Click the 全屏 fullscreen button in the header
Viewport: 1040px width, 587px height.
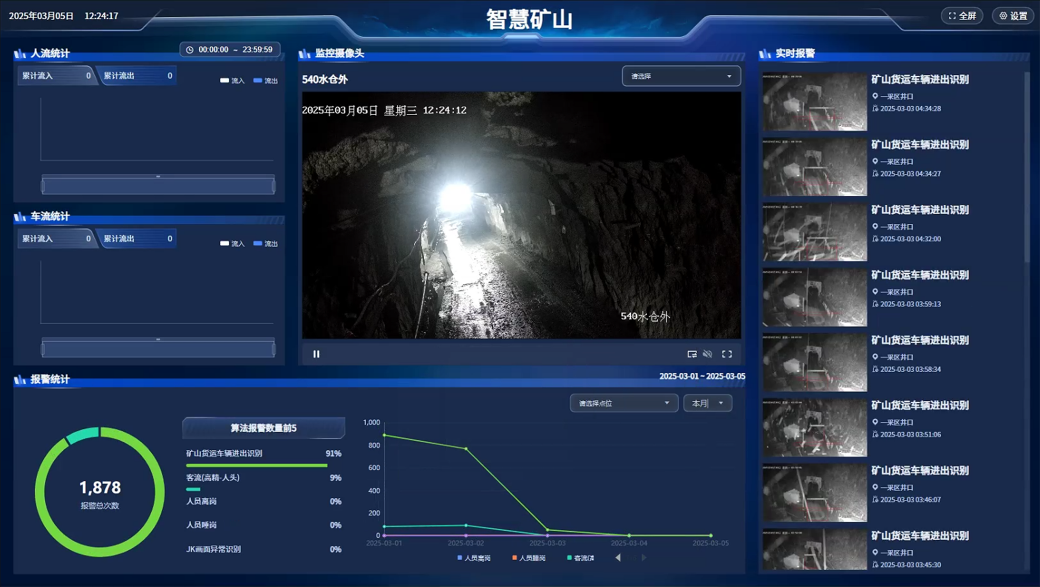(962, 16)
